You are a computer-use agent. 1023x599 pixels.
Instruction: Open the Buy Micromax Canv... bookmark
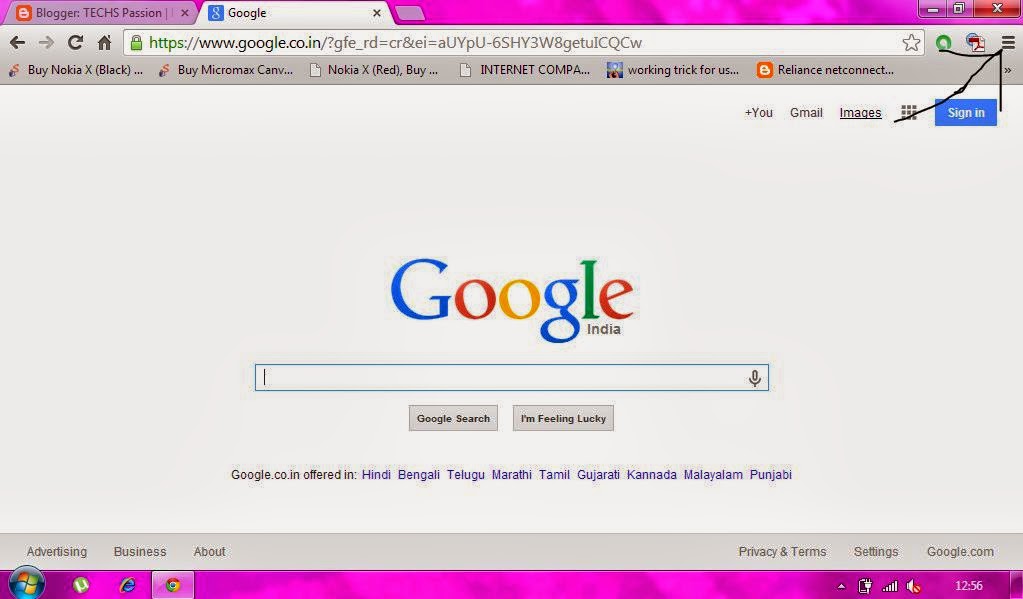[x=226, y=70]
